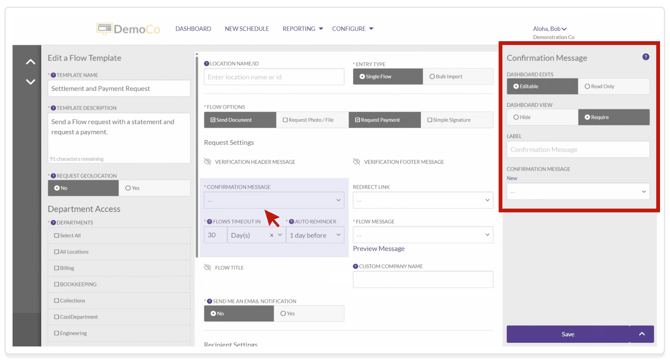Open the Flow Message dropdown
This screenshot has height=364, width=670.
423,235
